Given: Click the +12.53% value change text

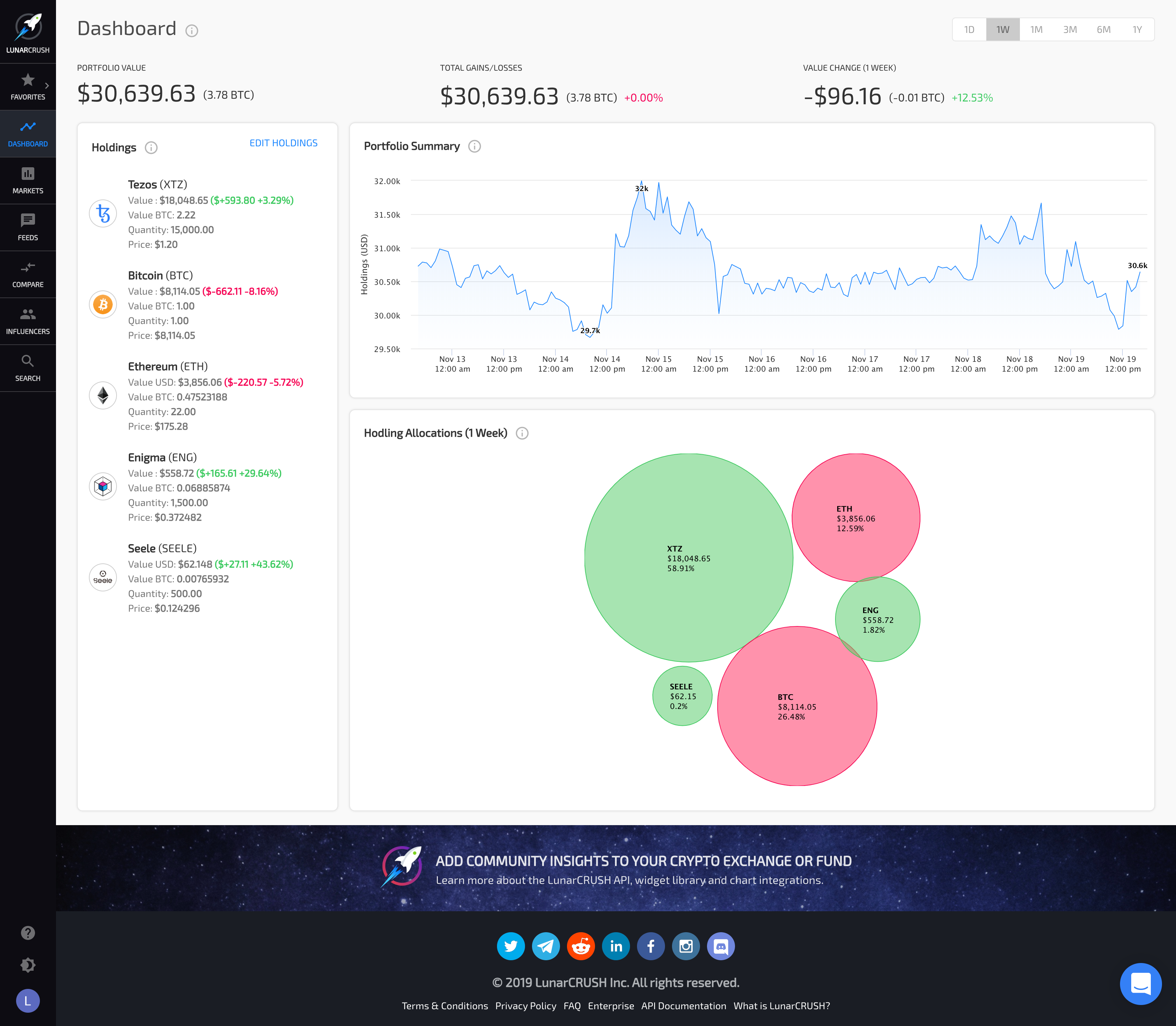Looking at the screenshot, I should (972, 98).
